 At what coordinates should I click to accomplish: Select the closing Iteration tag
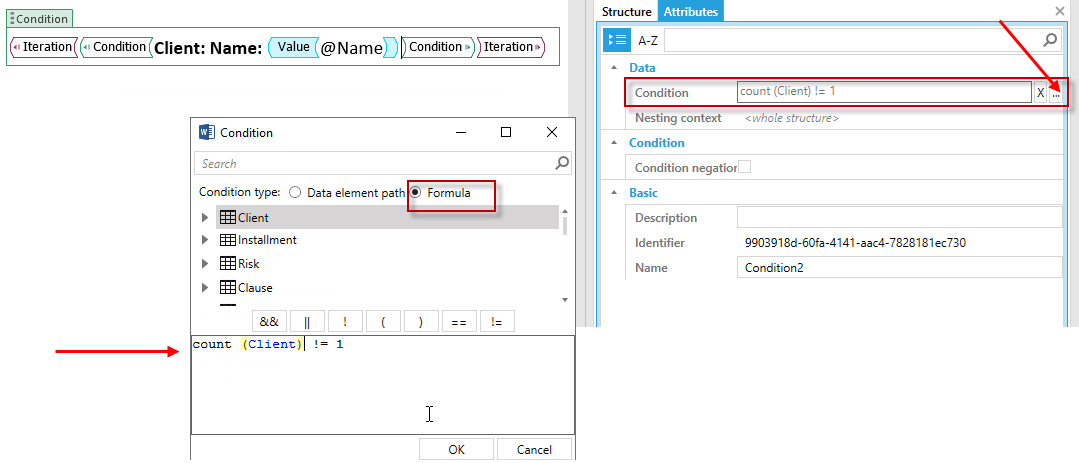click(511, 47)
